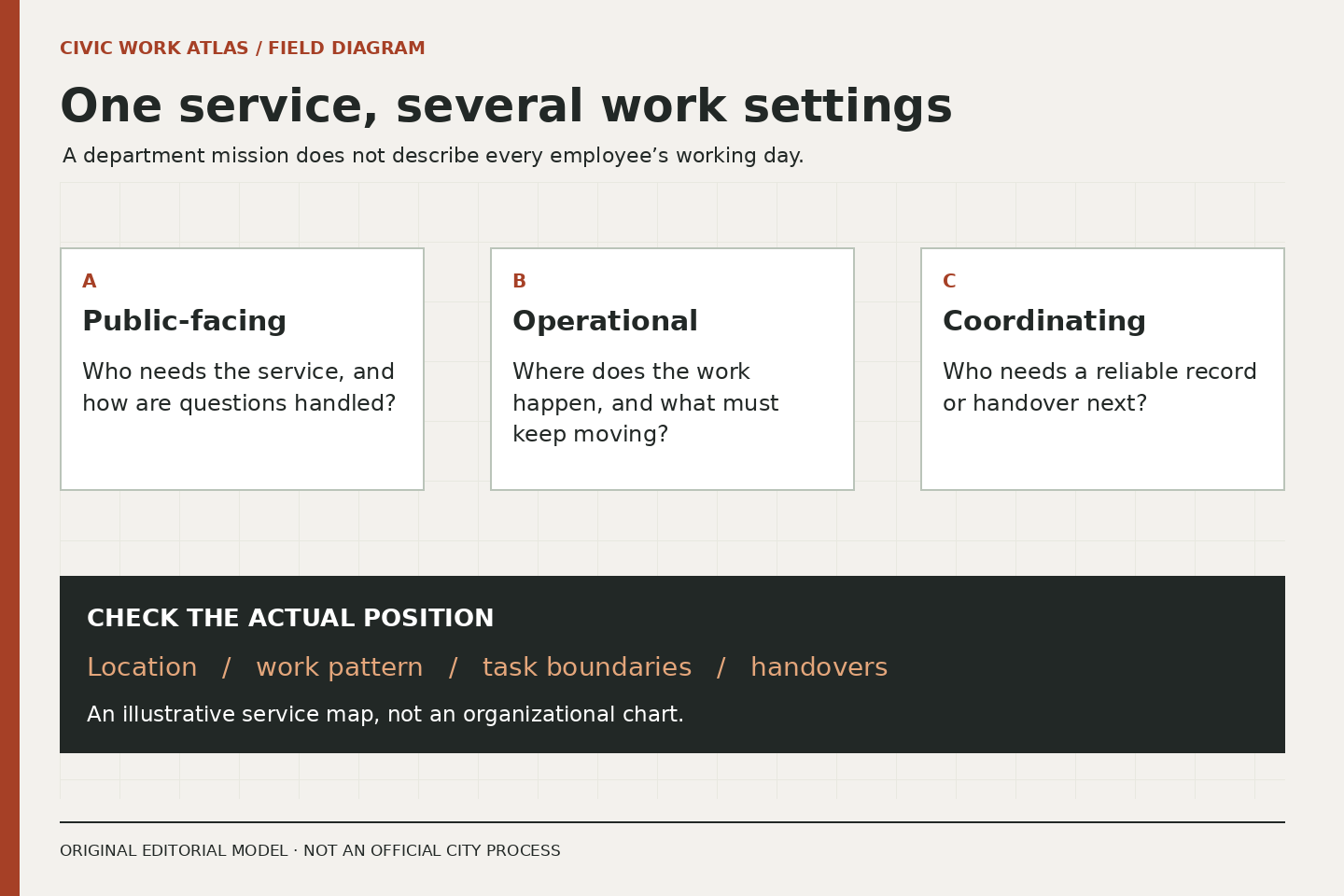Click the word 'Location' in dark banner
Image resolution: width=1344 pixels, height=896 pixels.
pyautogui.click(x=142, y=667)
